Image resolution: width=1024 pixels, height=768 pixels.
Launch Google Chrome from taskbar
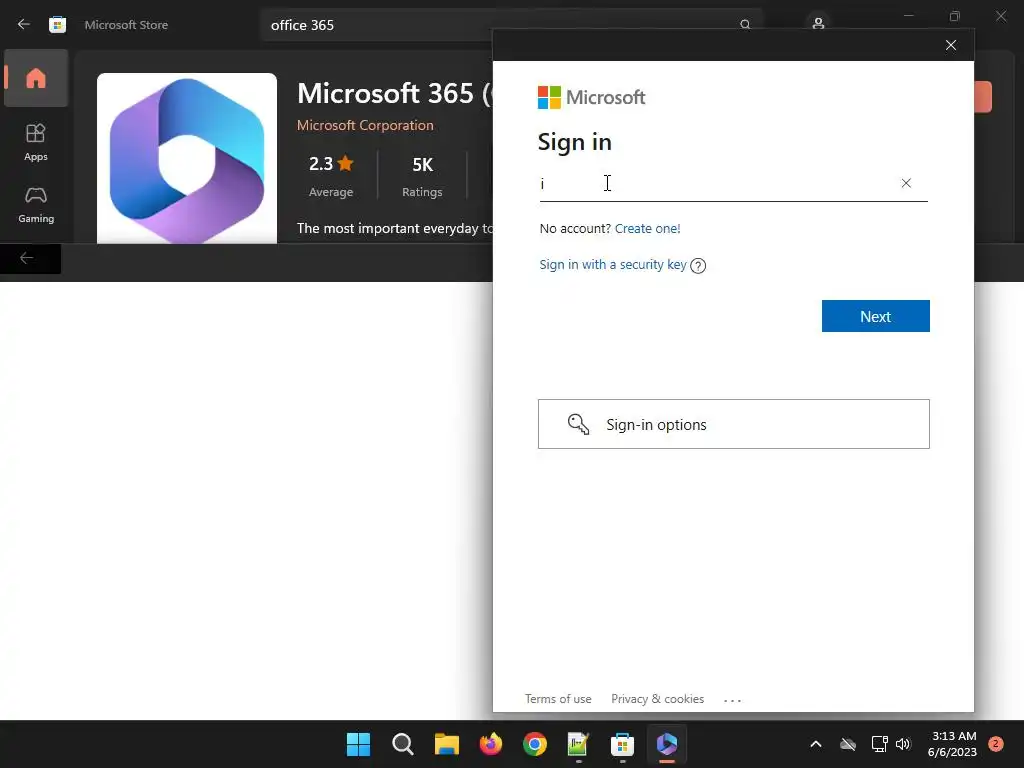[535, 744]
